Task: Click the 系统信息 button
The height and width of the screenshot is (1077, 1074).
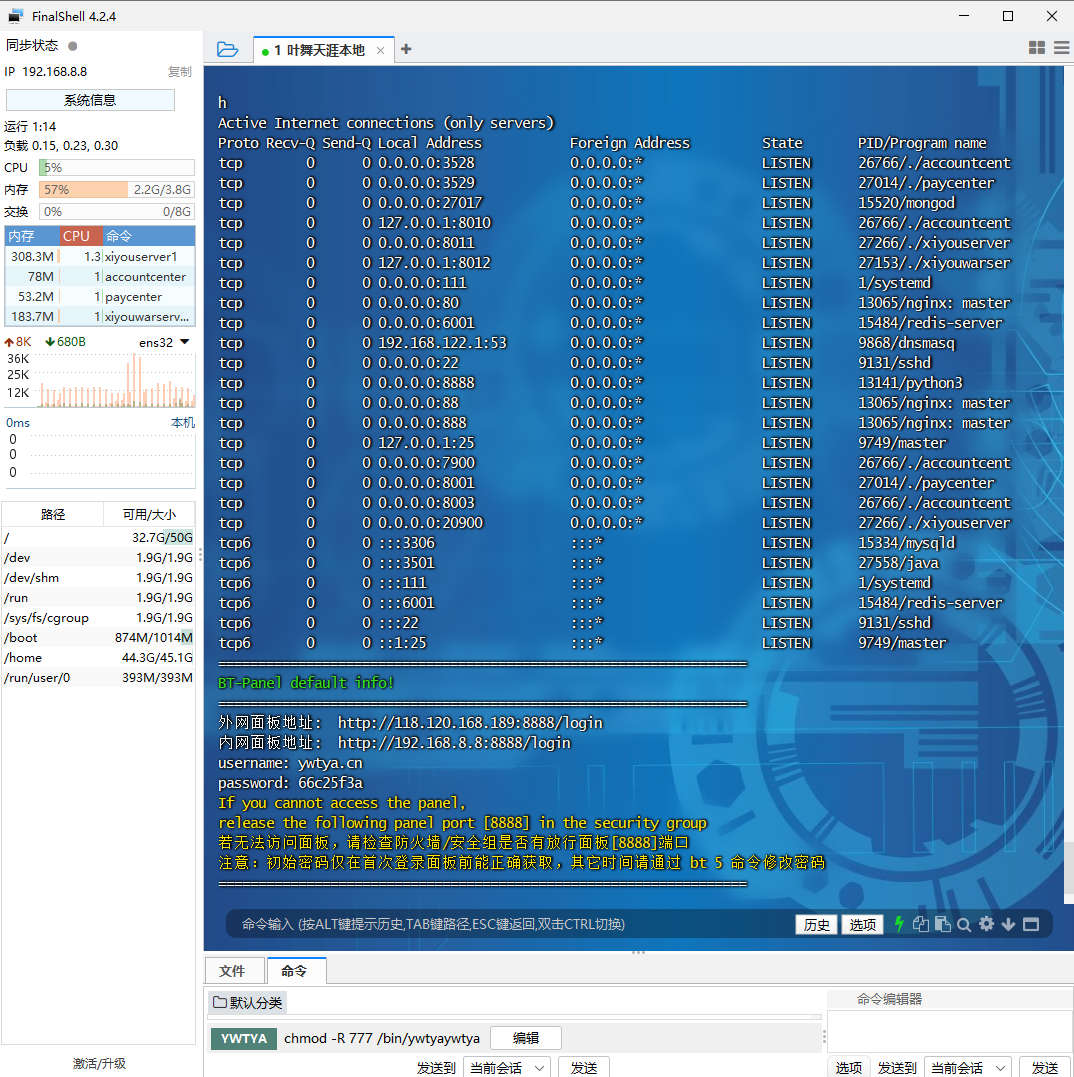Action: pyautogui.click(x=90, y=100)
